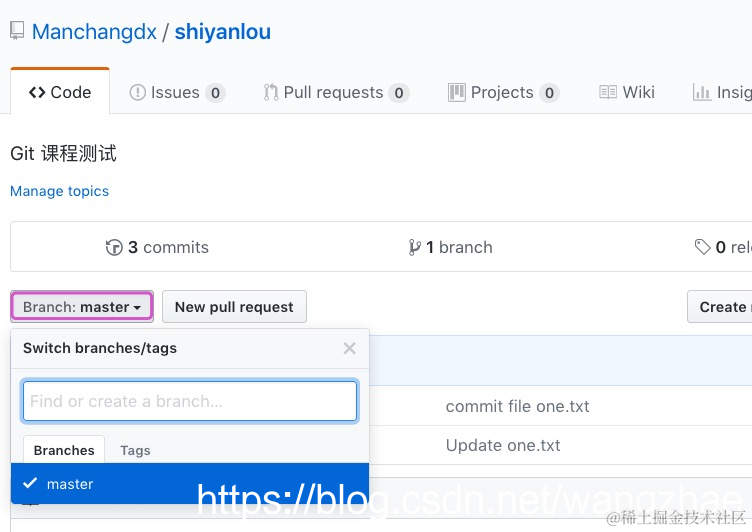
Task: Switch to the Tags tab in popup
Action: (135, 450)
